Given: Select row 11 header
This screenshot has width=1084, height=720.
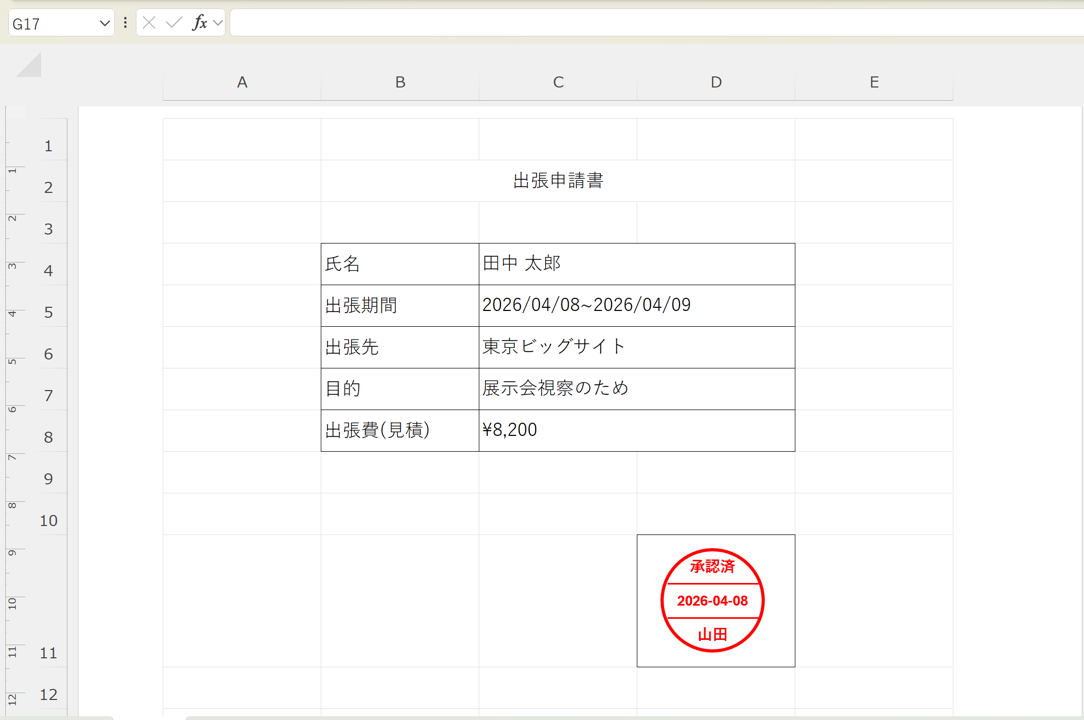Looking at the screenshot, I should tap(48, 653).
